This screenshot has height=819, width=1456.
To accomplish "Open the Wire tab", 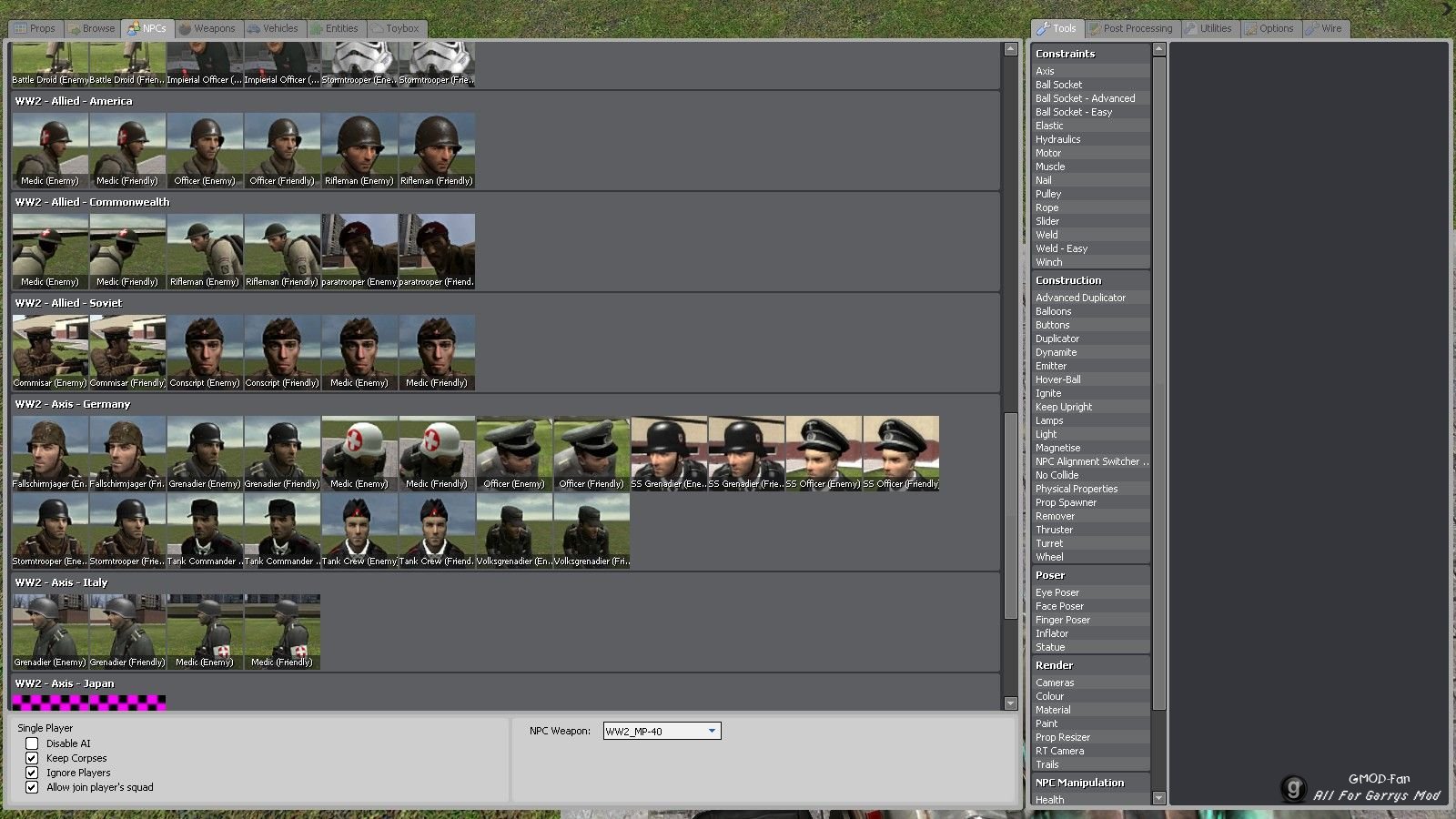I will click(1325, 28).
